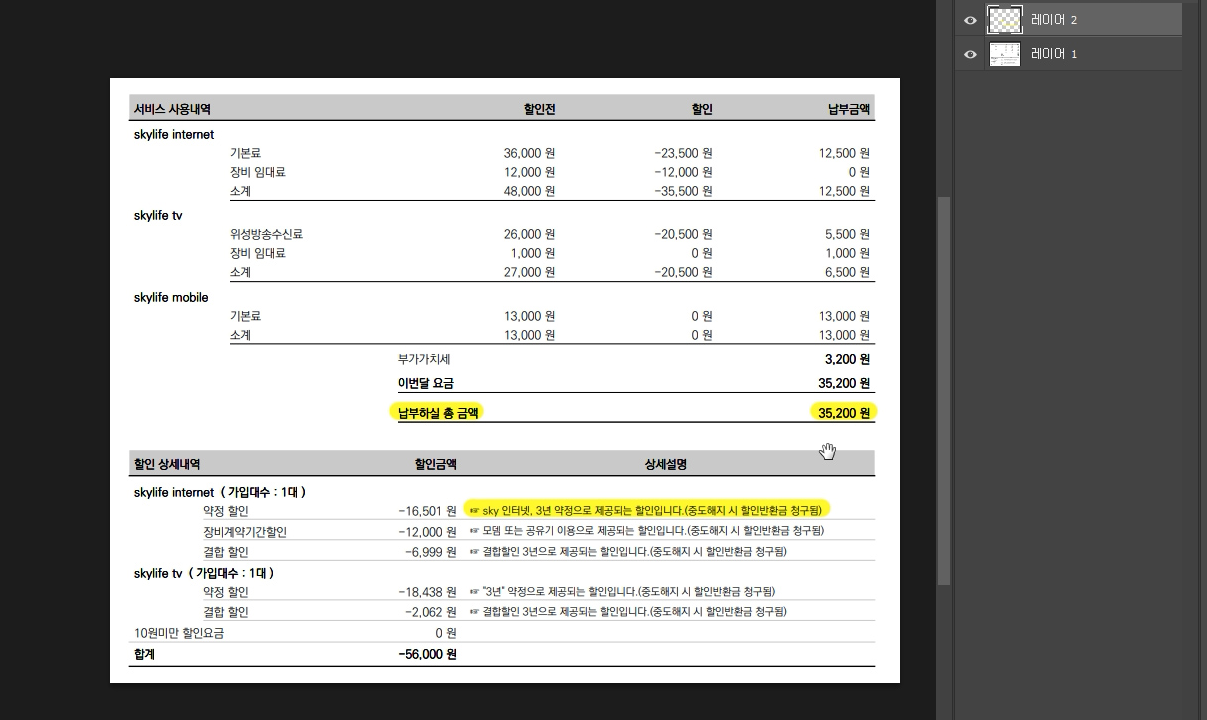
Task: Click the 부가가치세 label
Action: click(x=426, y=359)
